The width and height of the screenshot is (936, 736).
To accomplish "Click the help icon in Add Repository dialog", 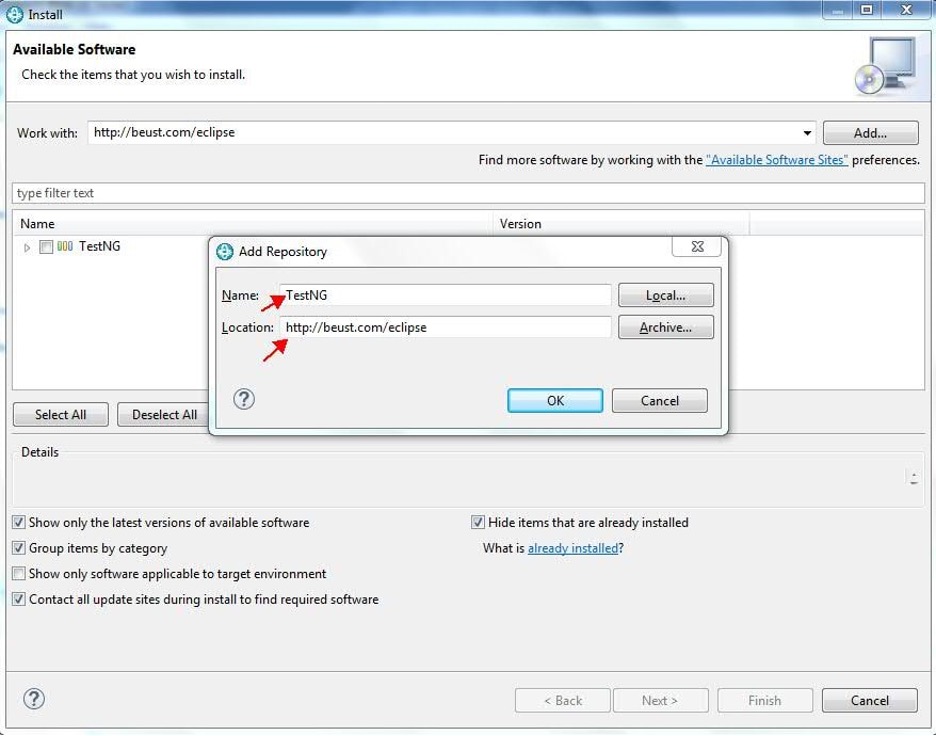I will [x=244, y=399].
